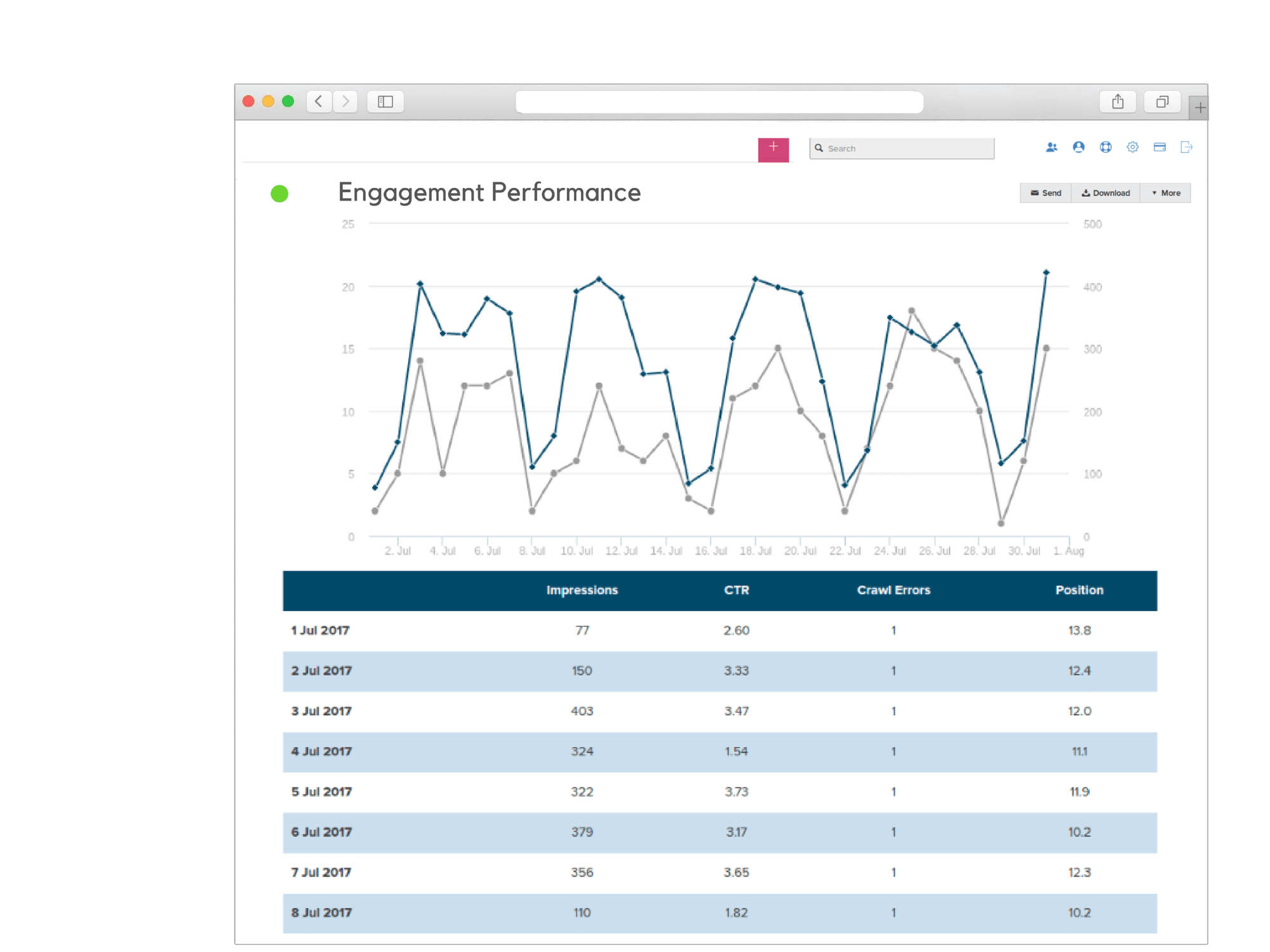Toggle the green report status indicator
The height and width of the screenshot is (952, 1270).
279,193
